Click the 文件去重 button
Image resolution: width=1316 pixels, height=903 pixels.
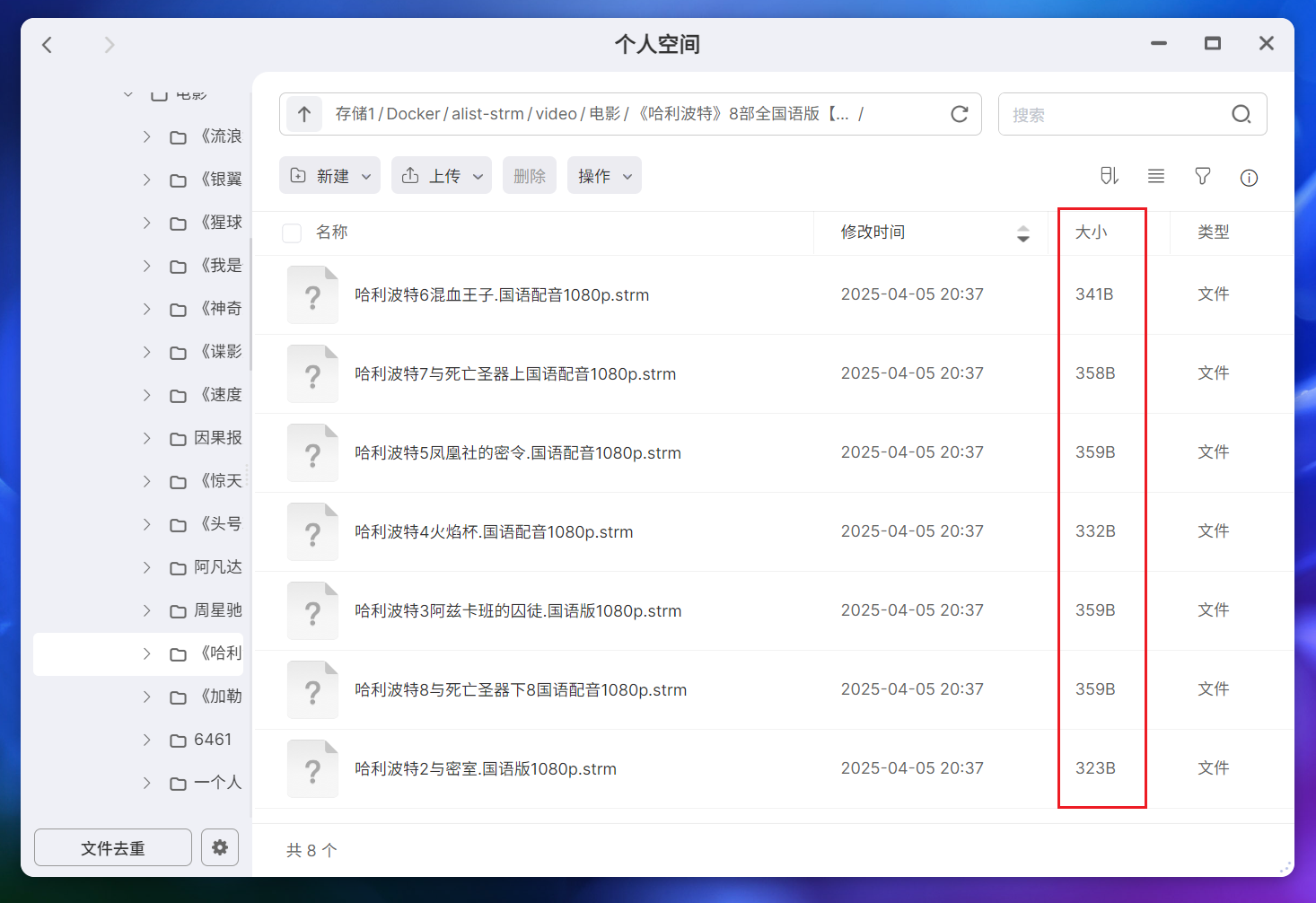(x=113, y=847)
